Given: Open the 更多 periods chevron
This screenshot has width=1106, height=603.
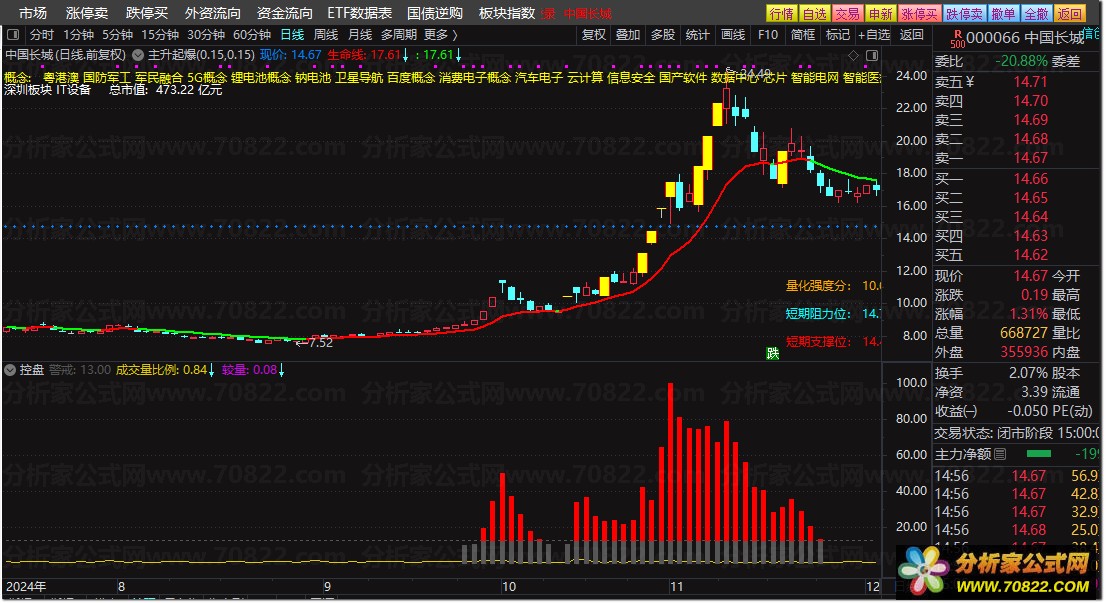Looking at the screenshot, I should pos(455,35).
